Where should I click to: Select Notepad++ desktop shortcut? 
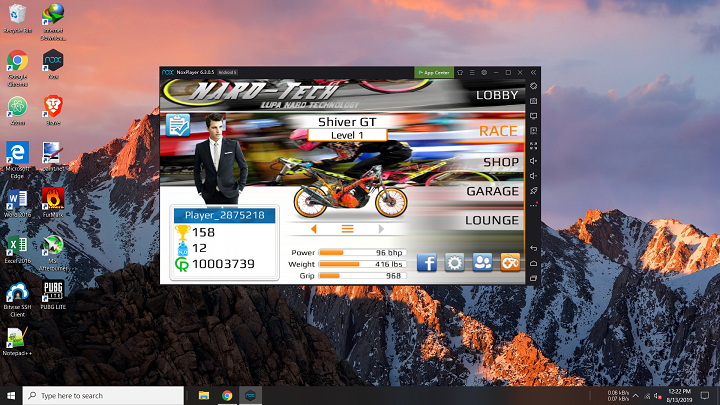click(17, 342)
